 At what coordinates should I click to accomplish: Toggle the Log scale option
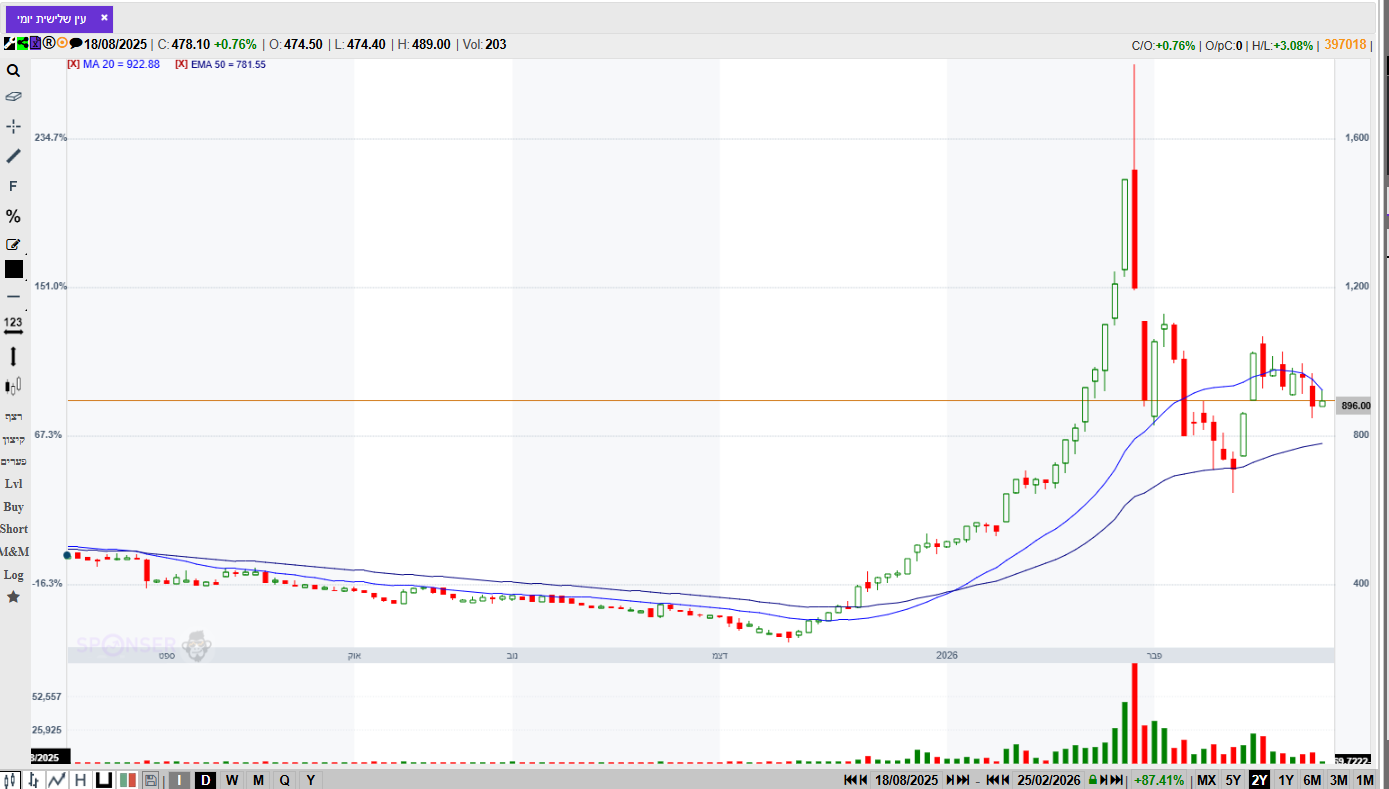(13, 575)
